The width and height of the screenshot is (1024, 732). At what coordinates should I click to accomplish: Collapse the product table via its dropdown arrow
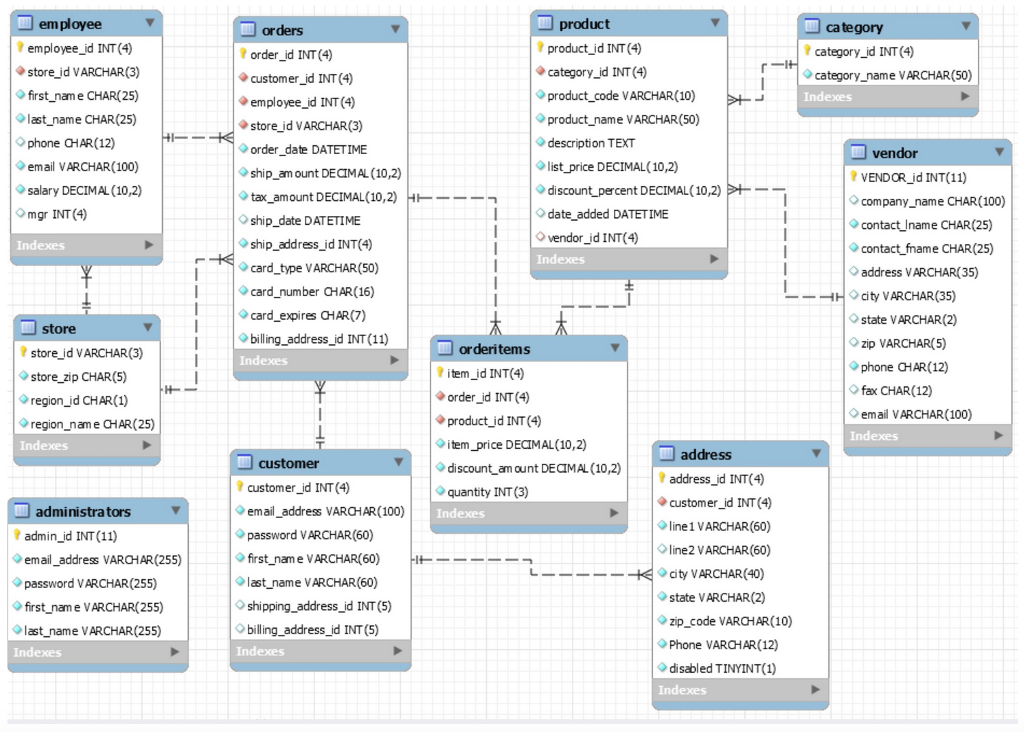(x=714, y=22)
